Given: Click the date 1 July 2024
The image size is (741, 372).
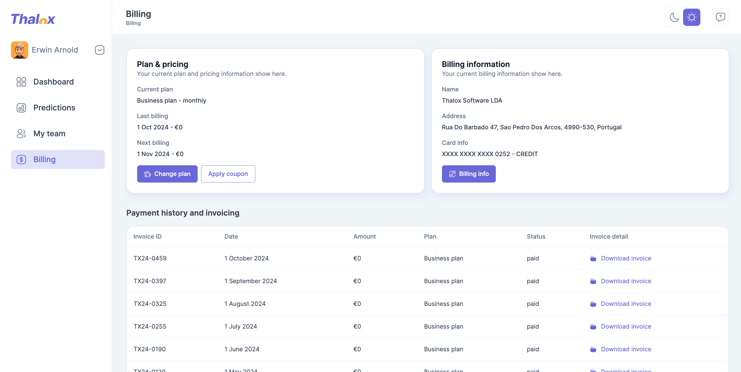Looking at the screenshot, I should coord(241,327).
